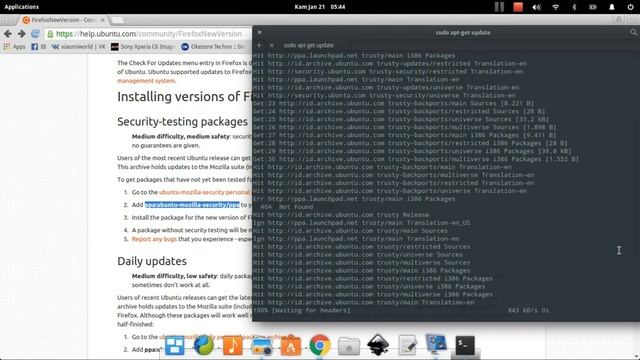
Task: Open the Wi-Fi network indicator
Action: pos(556,7)
